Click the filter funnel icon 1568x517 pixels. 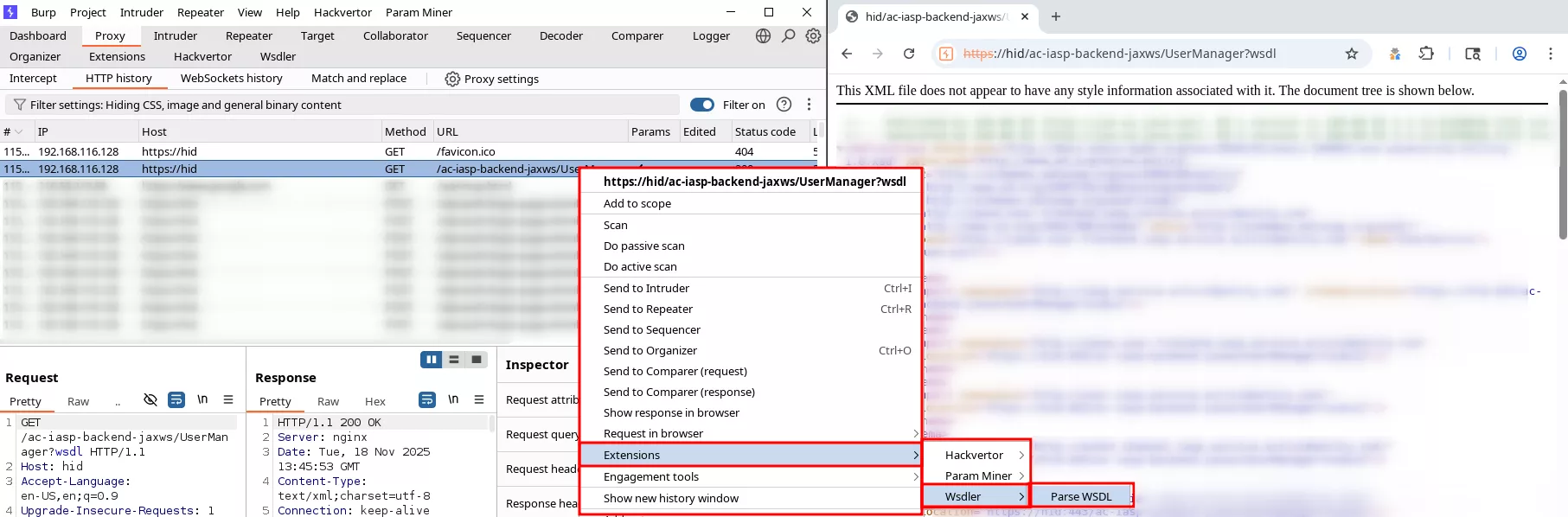coord(19,105)
